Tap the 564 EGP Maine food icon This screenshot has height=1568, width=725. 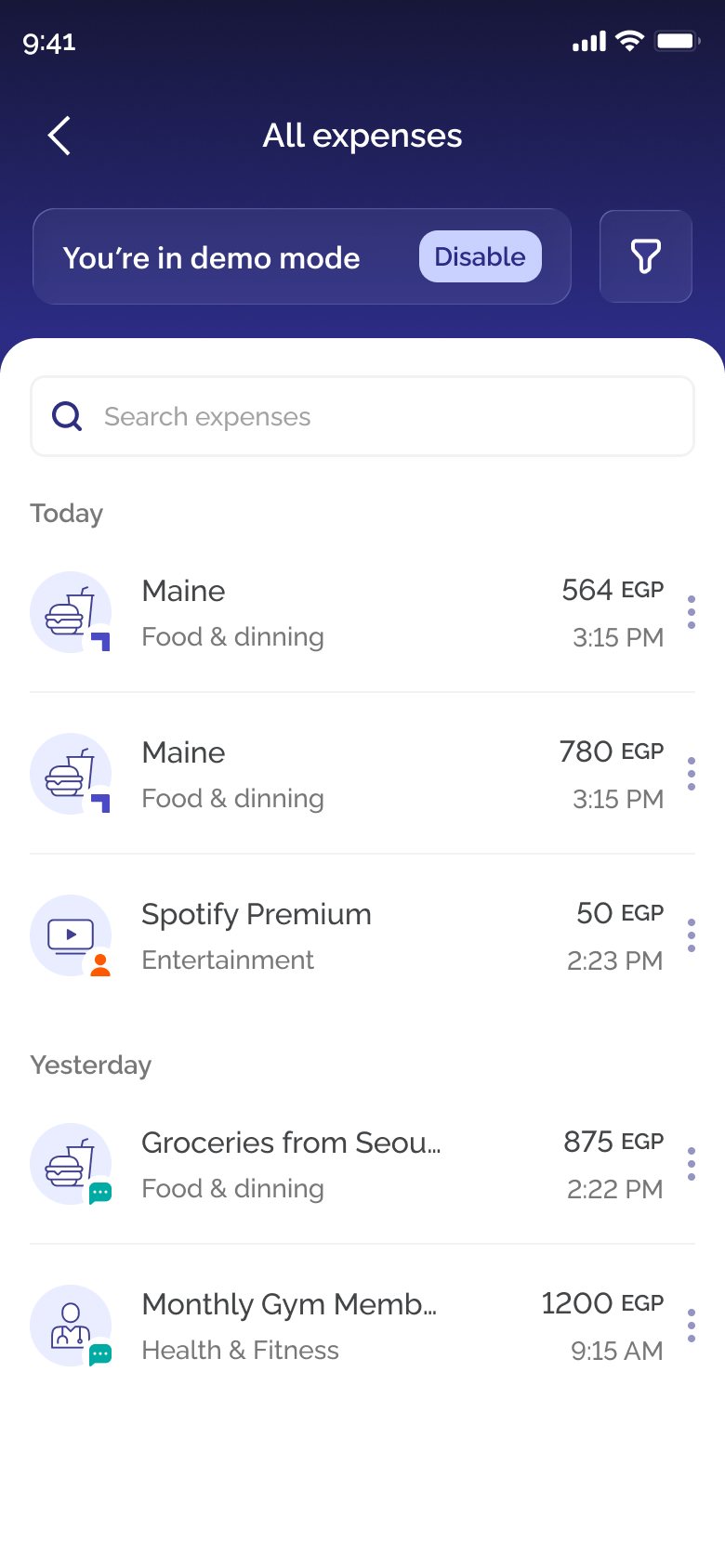pos(71,612)
